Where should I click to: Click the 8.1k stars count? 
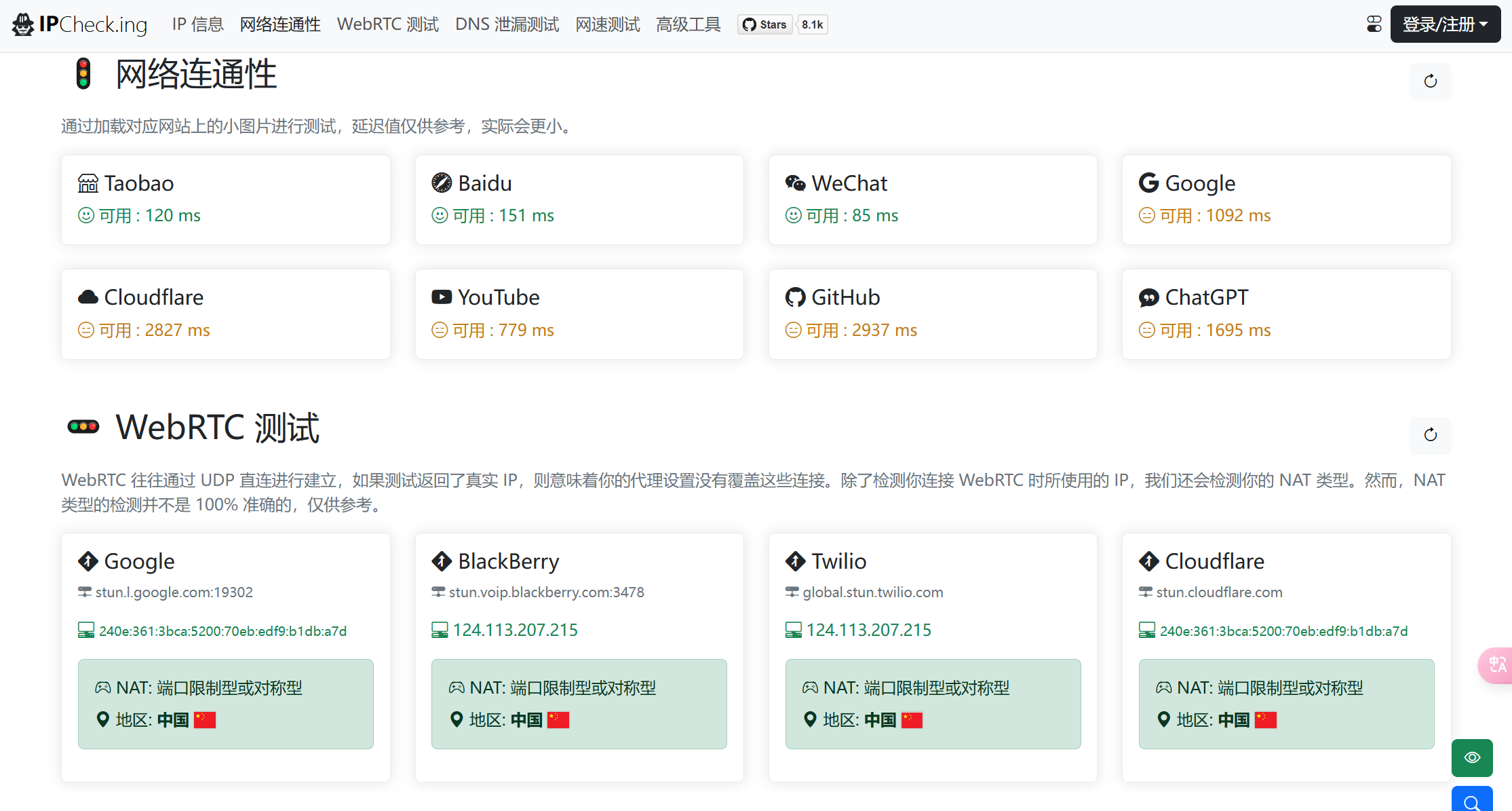click(x=812, y=25)
